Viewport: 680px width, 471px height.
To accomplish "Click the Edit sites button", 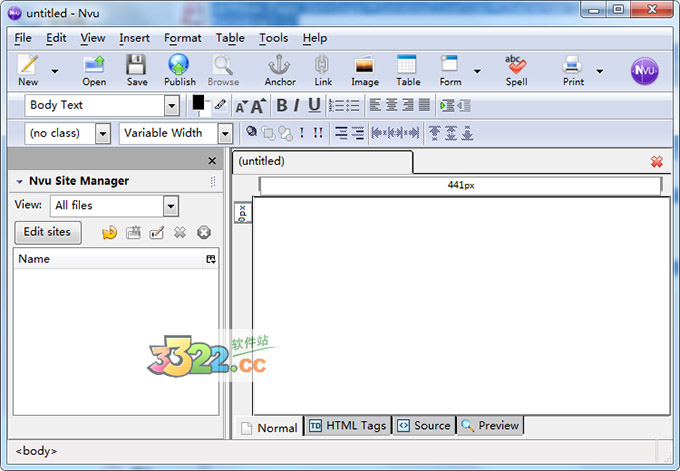I will pyautogui.click(x=48, y=232).
